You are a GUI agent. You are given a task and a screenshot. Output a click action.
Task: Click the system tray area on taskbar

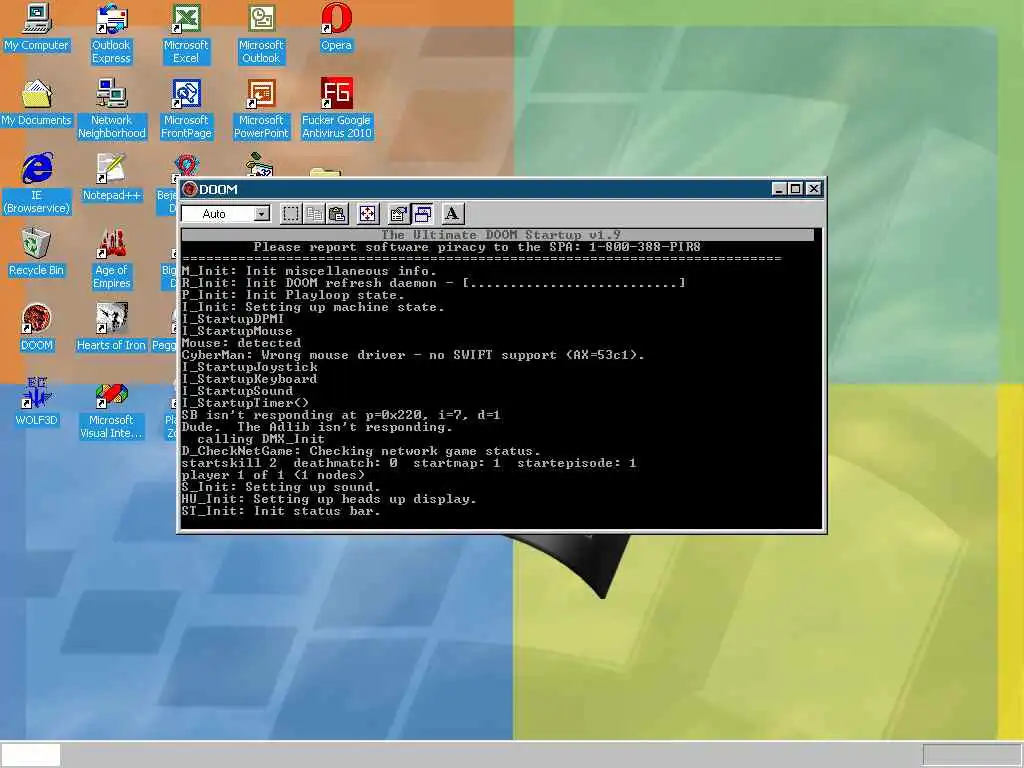coord(972,755)
